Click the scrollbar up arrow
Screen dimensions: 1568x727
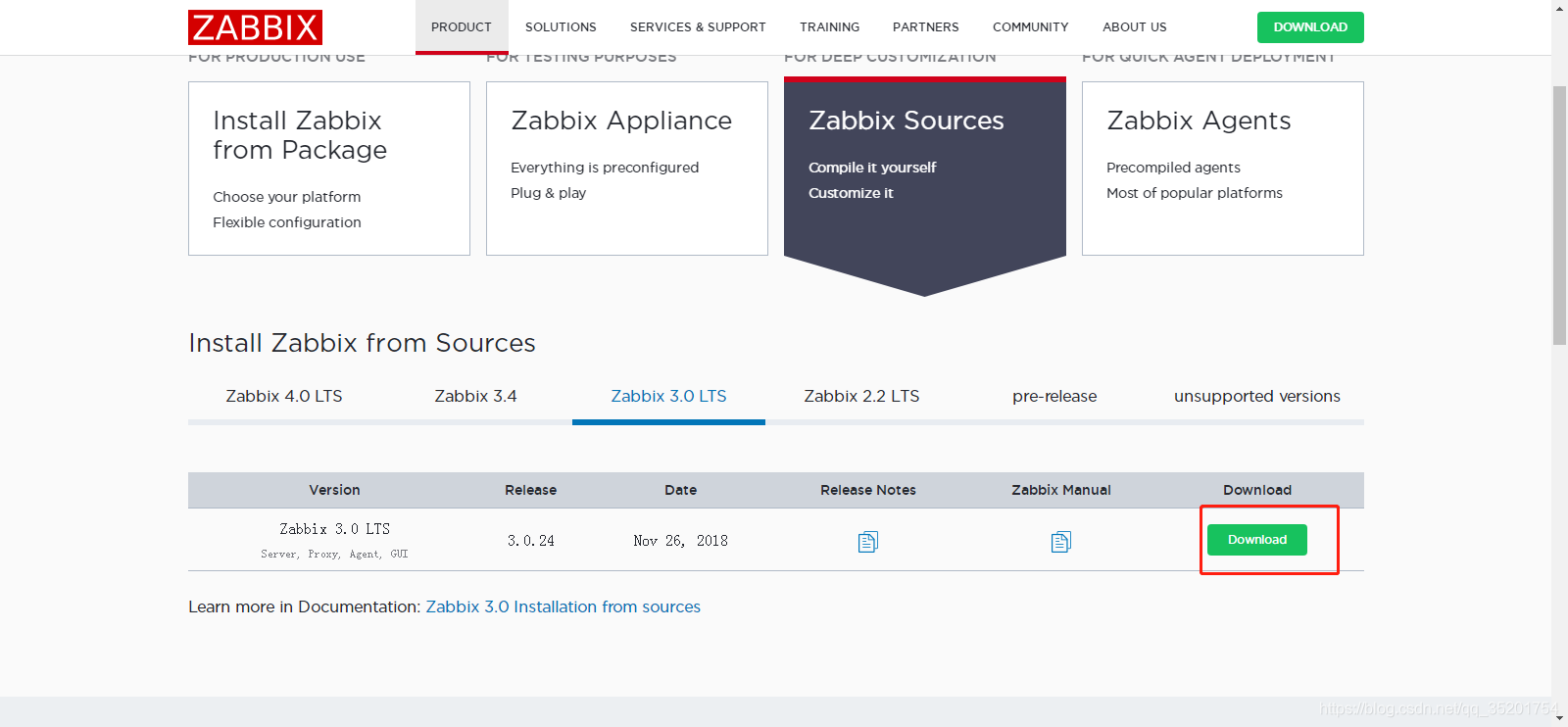coord(1559,8)
